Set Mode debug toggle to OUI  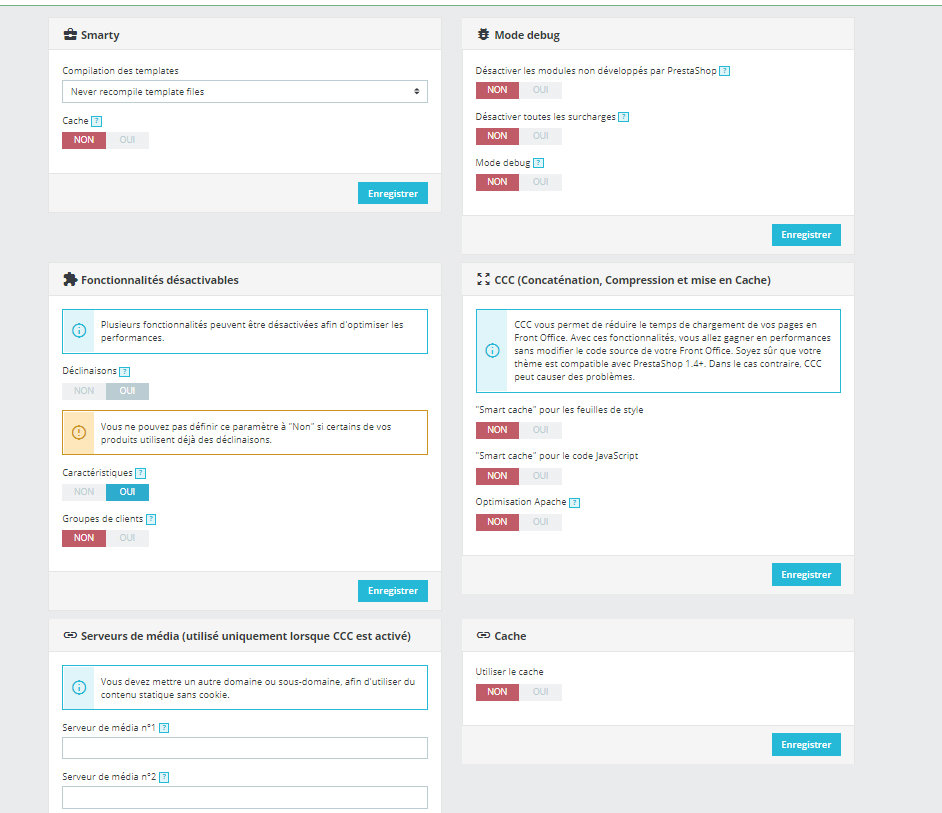pyautogui.click(x=540, y=182)
